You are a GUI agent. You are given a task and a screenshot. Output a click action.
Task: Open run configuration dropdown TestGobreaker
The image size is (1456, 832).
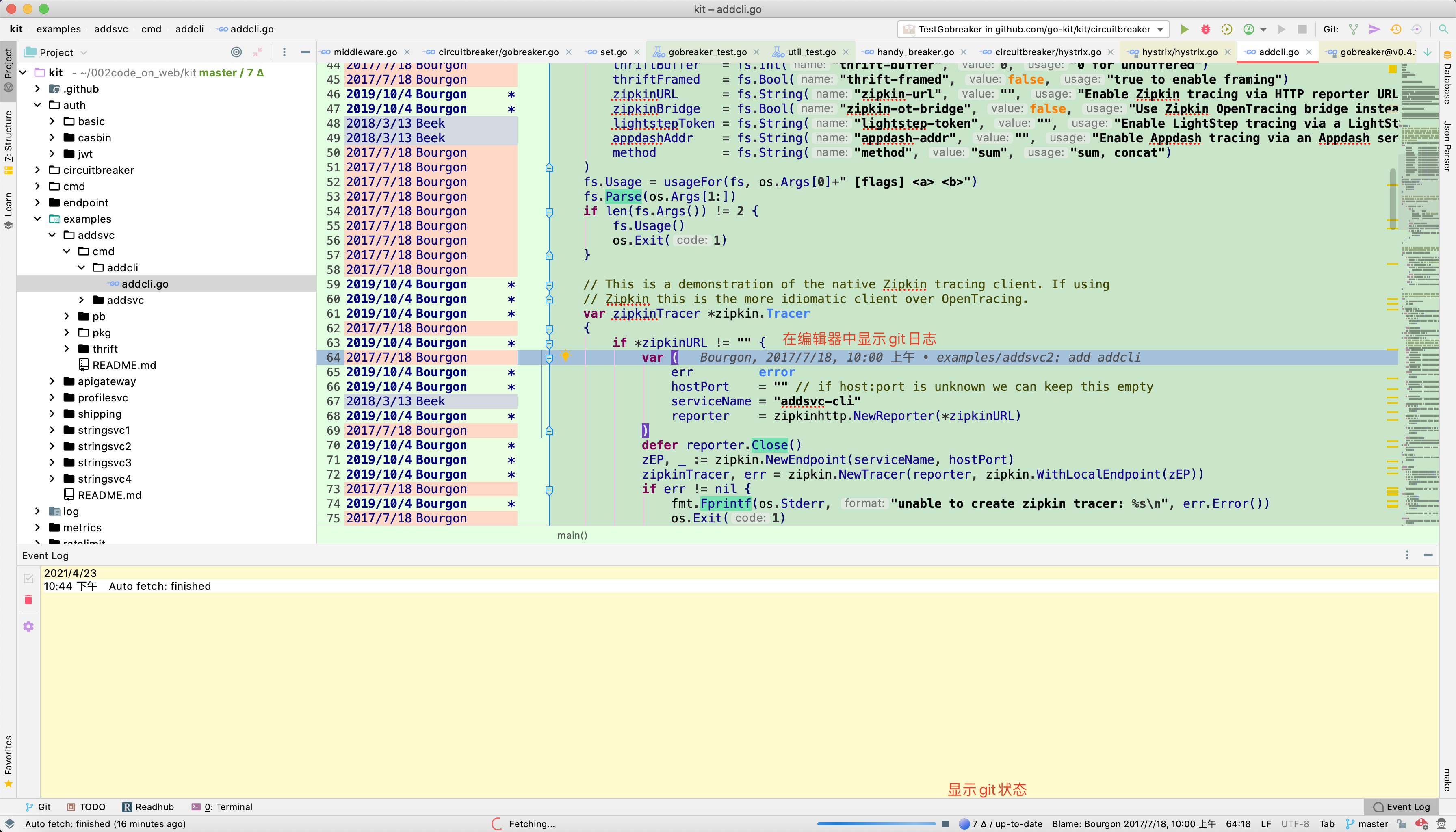tap(1034, 29)
